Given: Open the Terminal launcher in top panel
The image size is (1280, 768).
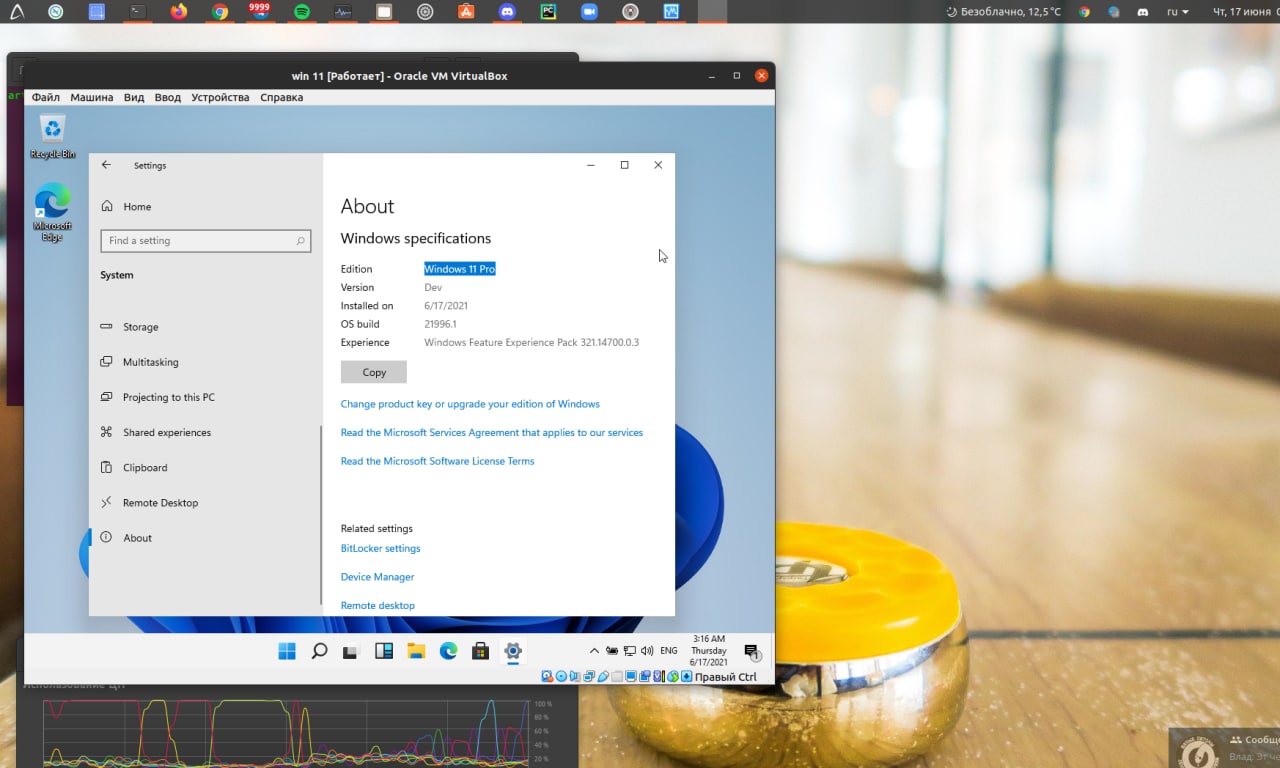Looking at the screenshot, I should click(x=138, y=12).
